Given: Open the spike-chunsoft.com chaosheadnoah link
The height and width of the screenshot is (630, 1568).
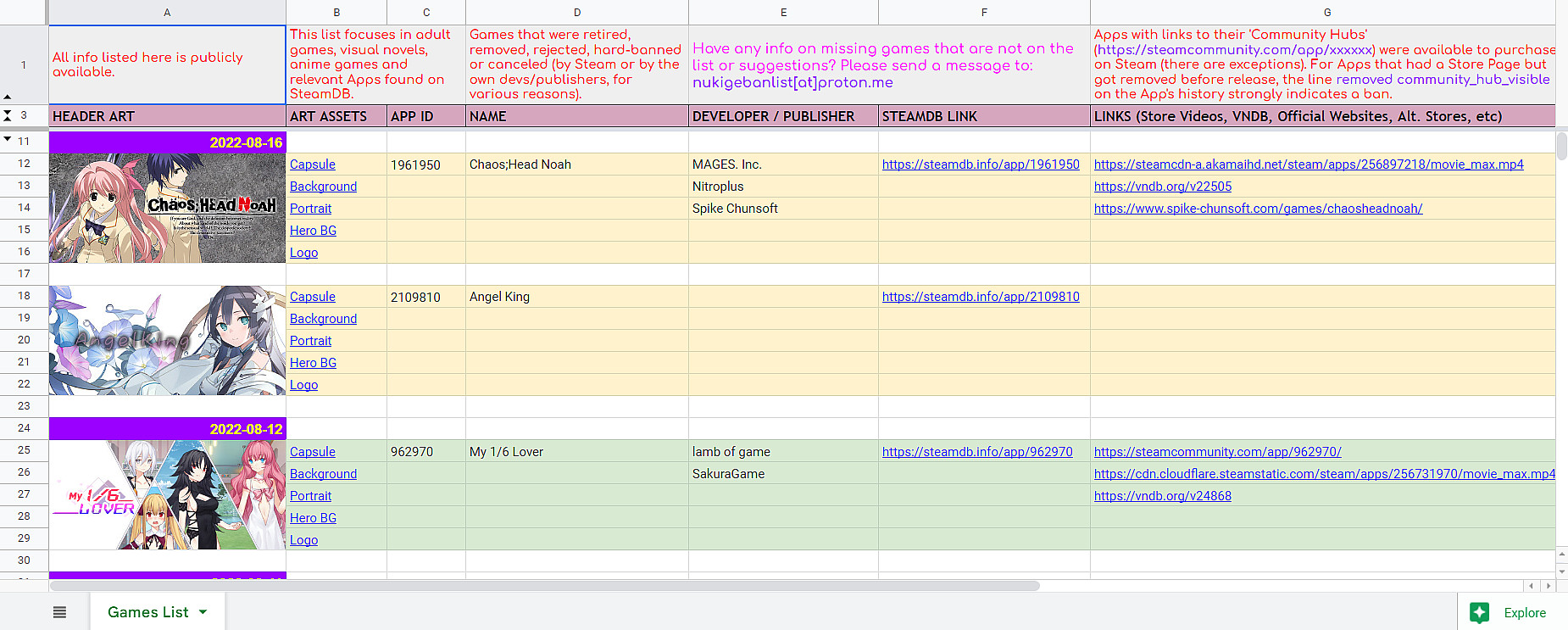Looking at the screenshot, I should 1258,209.
